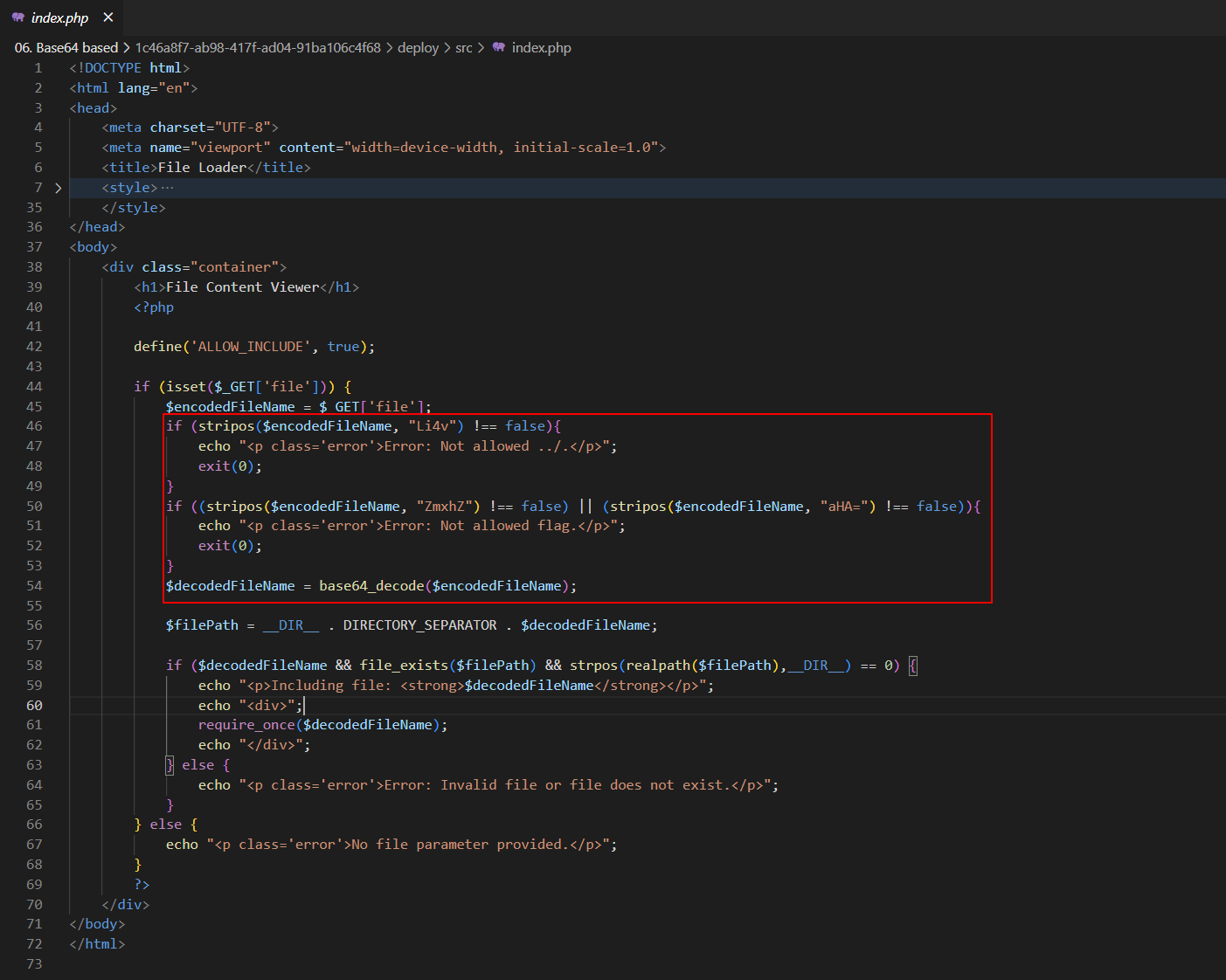
Task: Click the require_once statement on line 61
Action: coord(246,724)
